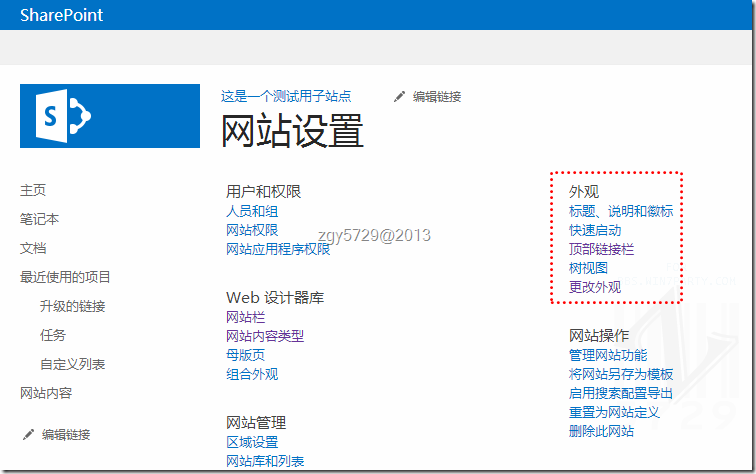Open 笔记本 in the left navigation
The image size is (756, 474).
click(x=40, y=219)
